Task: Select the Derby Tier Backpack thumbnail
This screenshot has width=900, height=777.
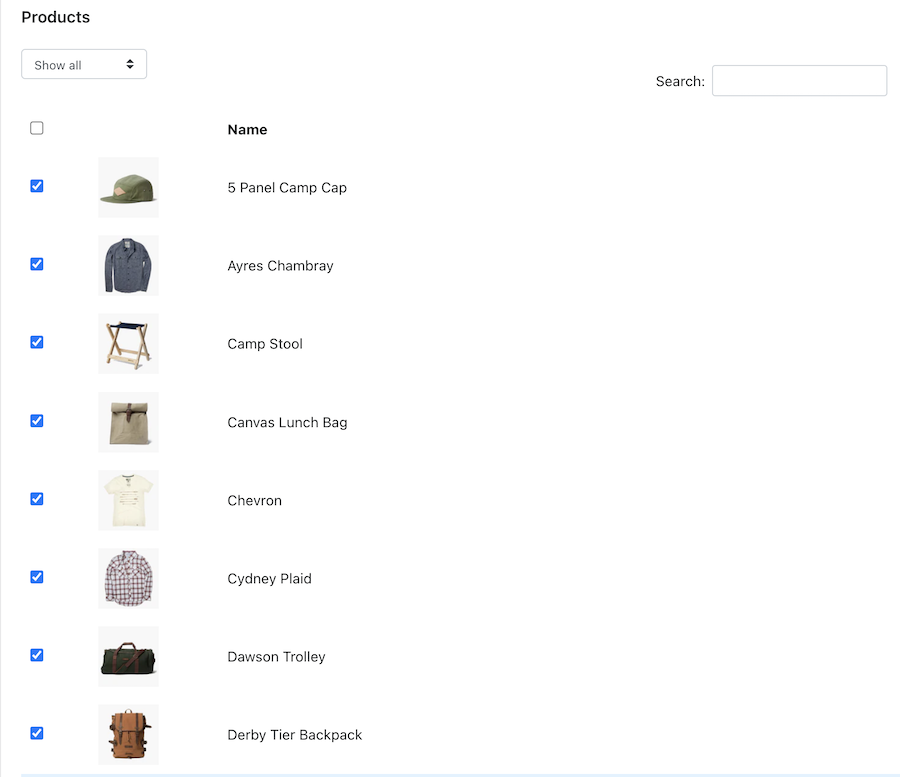Action: tap(128, 734)
